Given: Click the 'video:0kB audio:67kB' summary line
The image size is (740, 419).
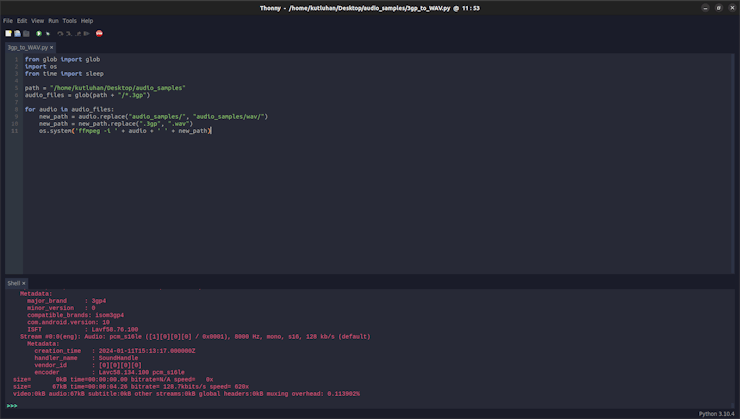Looking at the screenshot, I should click(186, 394).
